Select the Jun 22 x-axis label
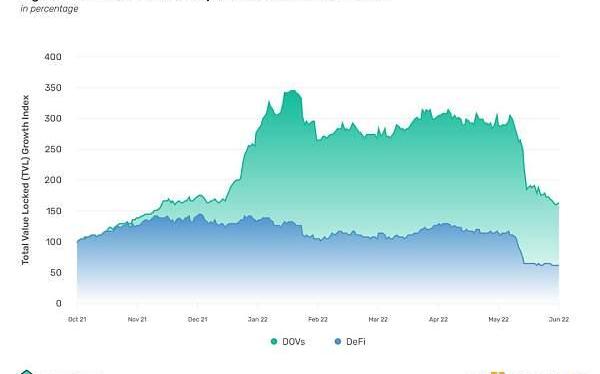 pyautogui.click(x=559, y=319)
